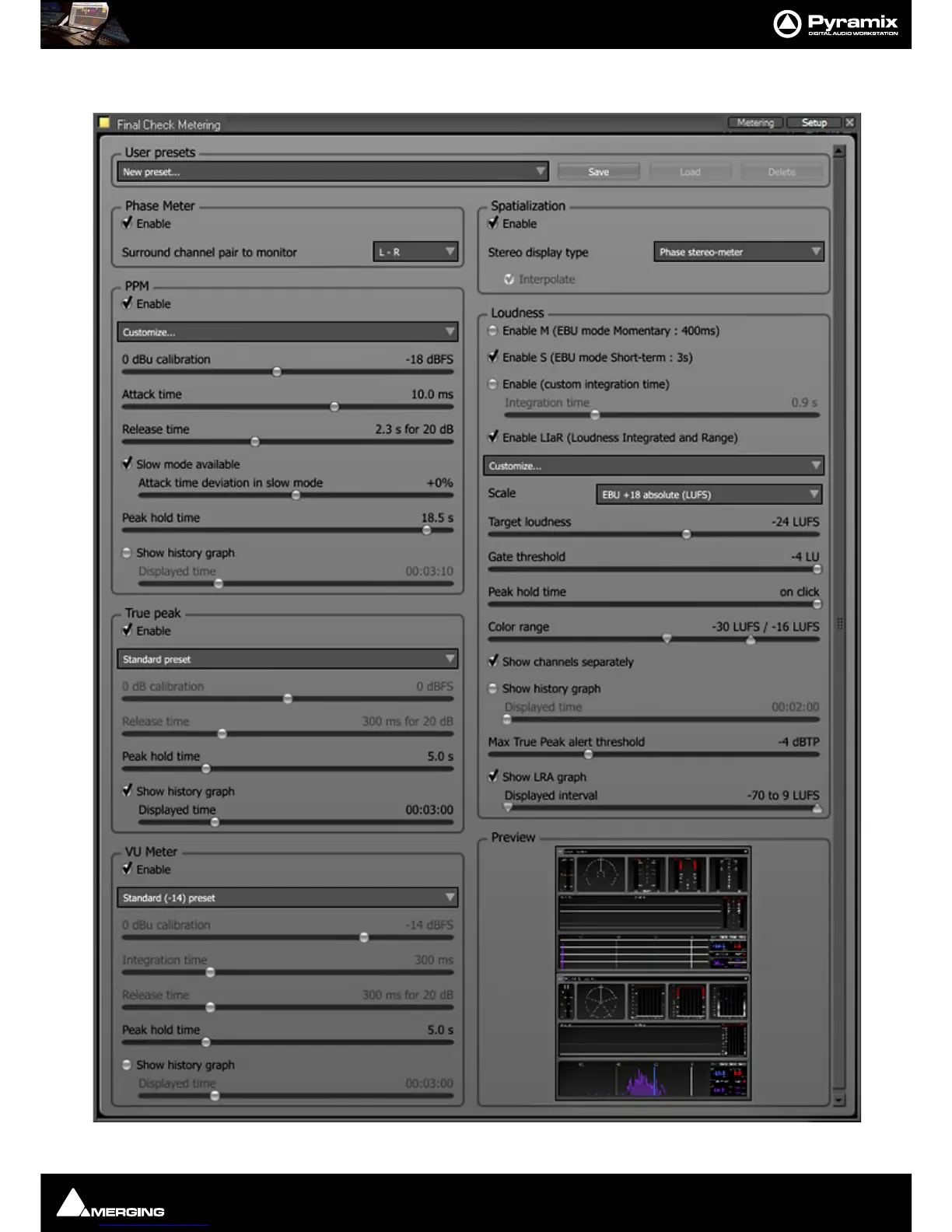This screenshot has width=952, height=1232.
Task: Click the Loudness Peak hold time slider
Action: [654, 604]
